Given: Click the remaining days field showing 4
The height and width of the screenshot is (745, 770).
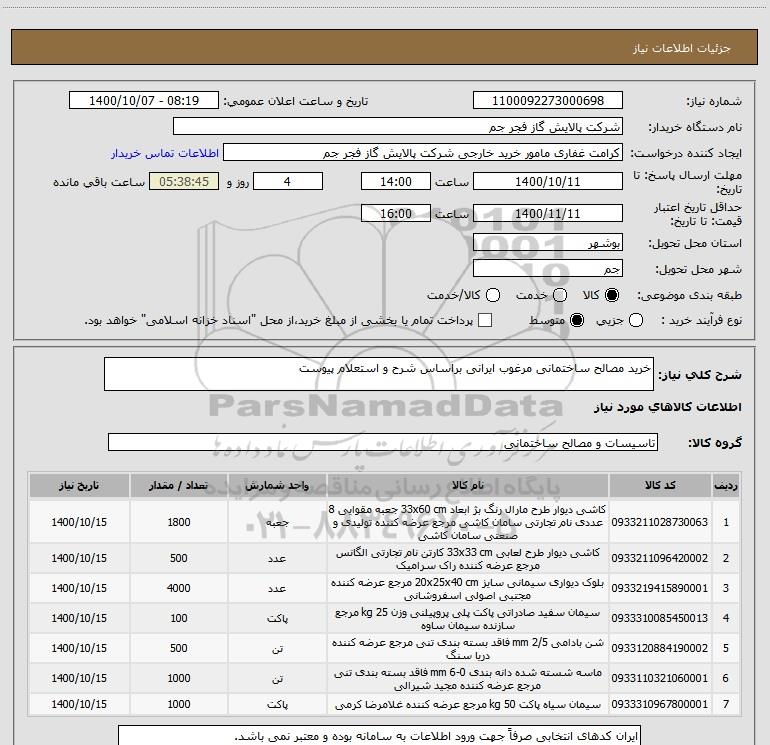Looking at the screenshot, I should pos(288,181).
